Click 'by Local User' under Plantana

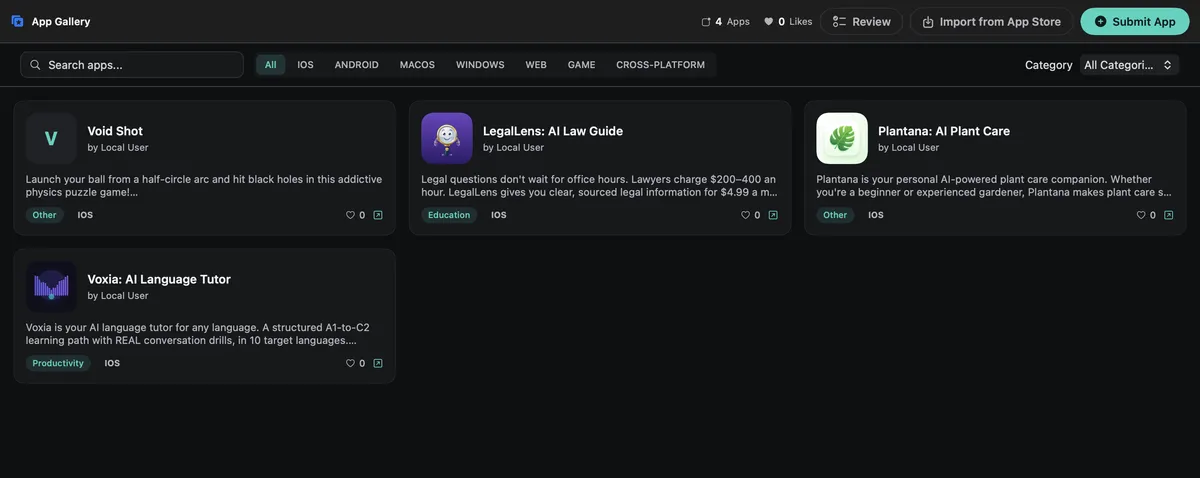tap(909, 148)
